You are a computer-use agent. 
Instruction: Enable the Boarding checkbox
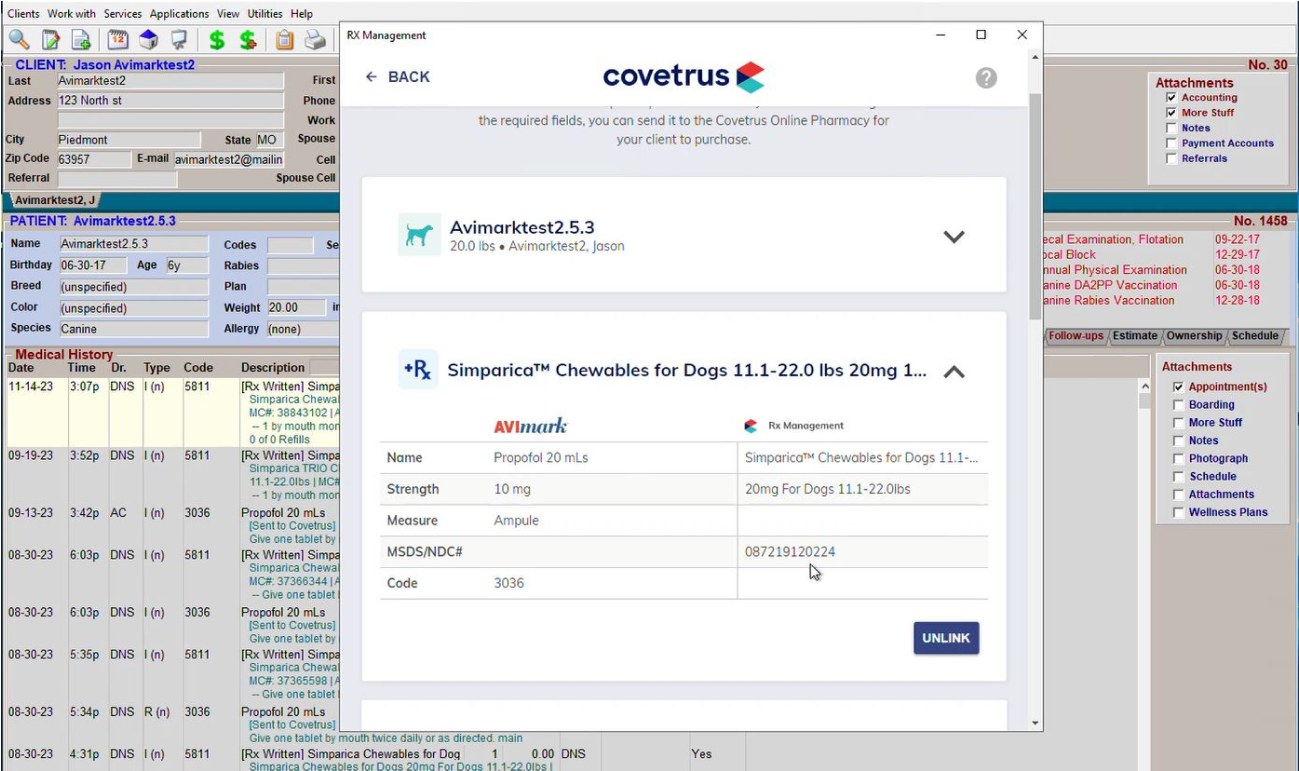coord(1178,405)
